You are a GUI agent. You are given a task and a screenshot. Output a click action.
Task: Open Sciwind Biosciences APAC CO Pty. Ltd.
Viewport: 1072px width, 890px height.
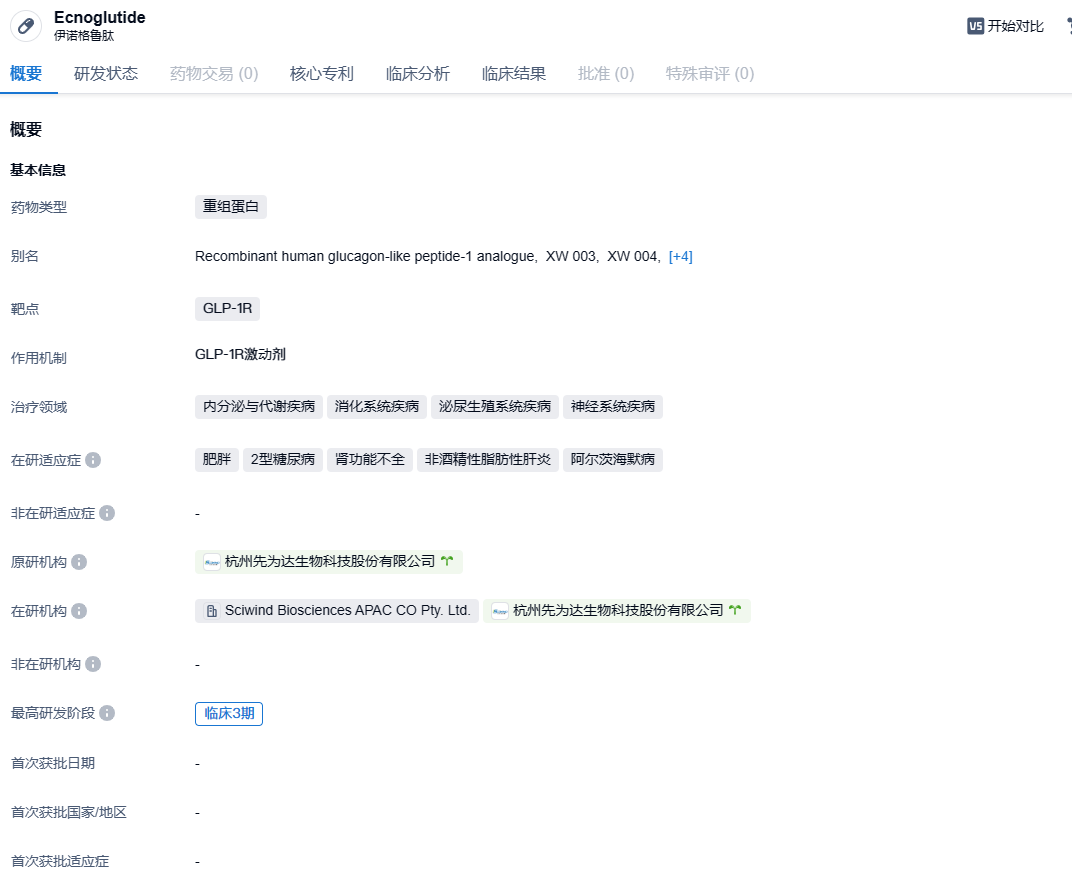[347, 610]
